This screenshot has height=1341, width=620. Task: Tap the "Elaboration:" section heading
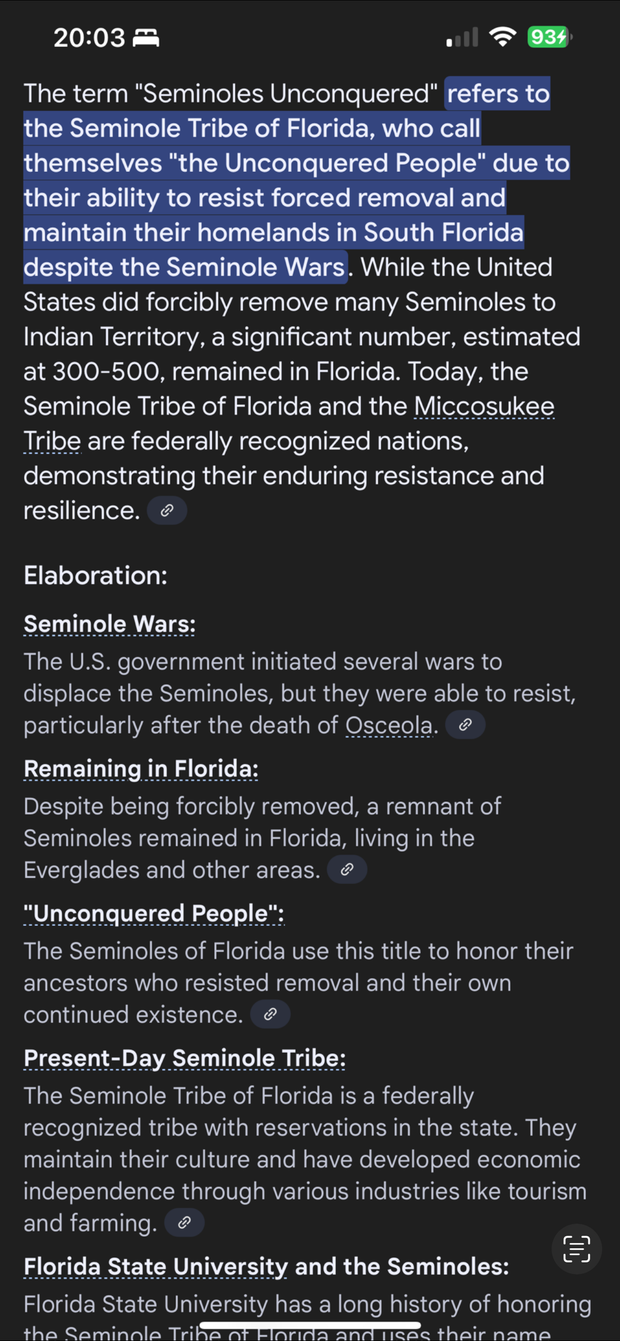(x=95, y=576)
